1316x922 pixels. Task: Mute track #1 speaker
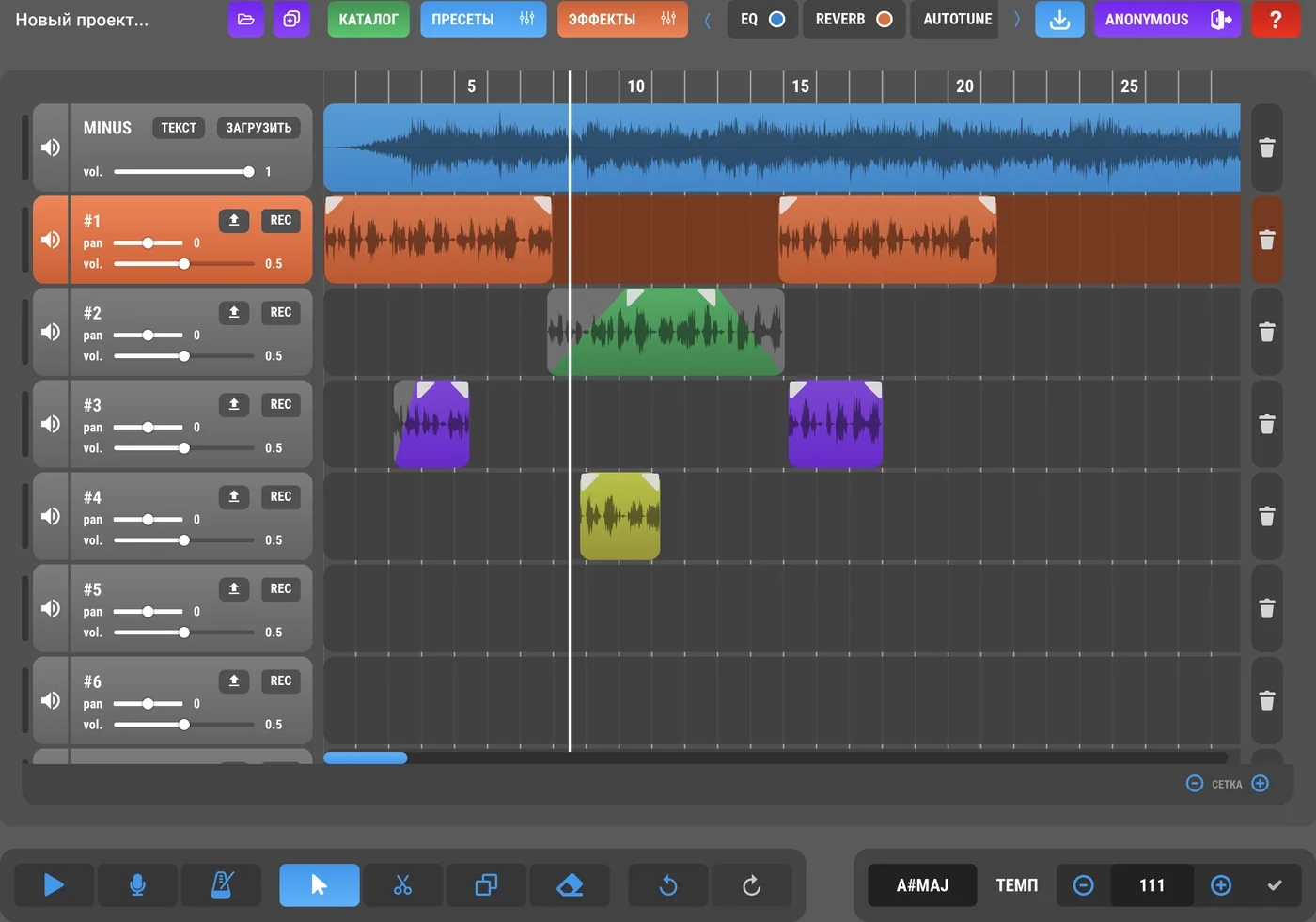(x=51, y=240)
